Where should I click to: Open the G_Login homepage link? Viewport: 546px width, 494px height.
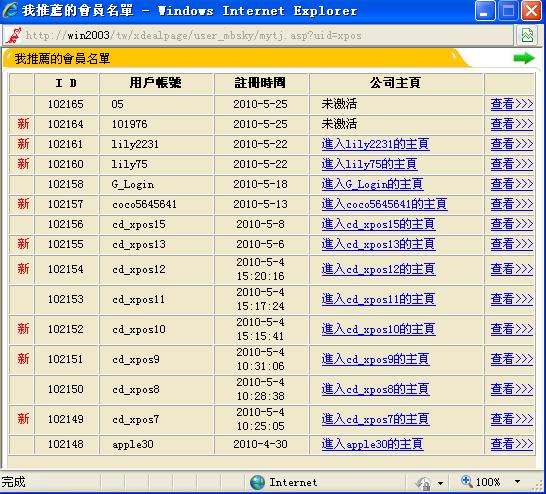coord(372,184)
